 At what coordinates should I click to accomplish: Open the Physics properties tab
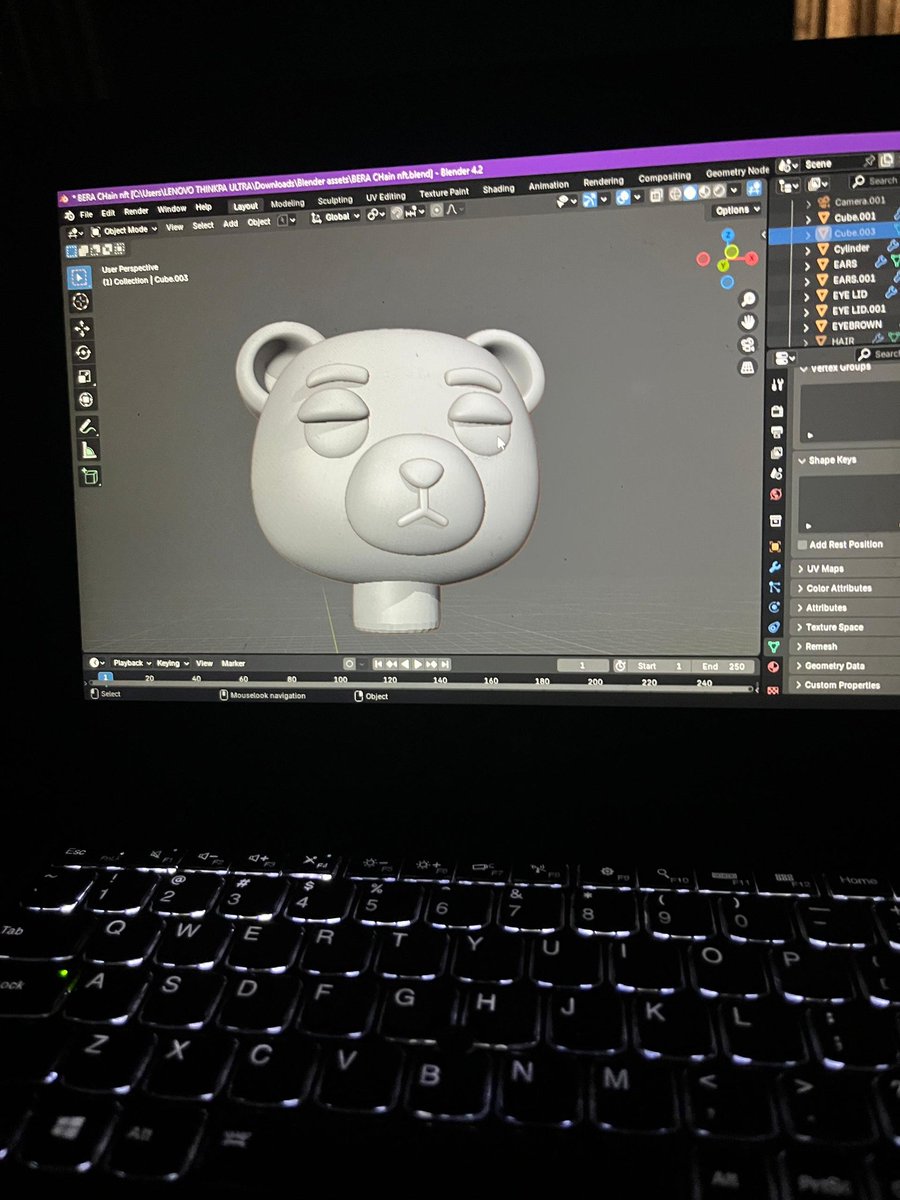775,607
